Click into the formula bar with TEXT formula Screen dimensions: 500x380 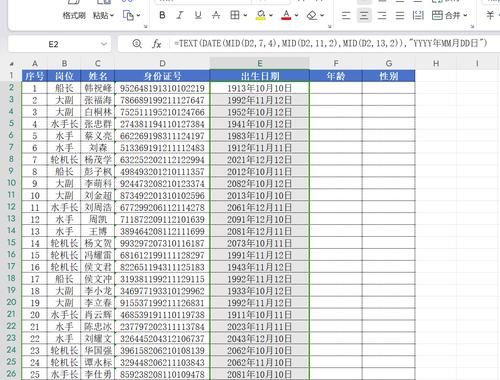(331, 43)
